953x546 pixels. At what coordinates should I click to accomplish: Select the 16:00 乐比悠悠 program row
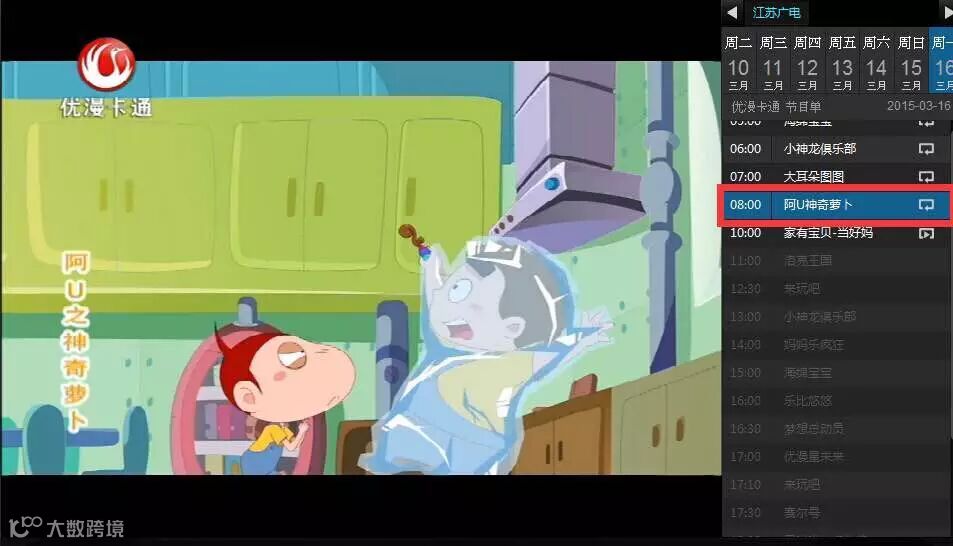(836, 401)
